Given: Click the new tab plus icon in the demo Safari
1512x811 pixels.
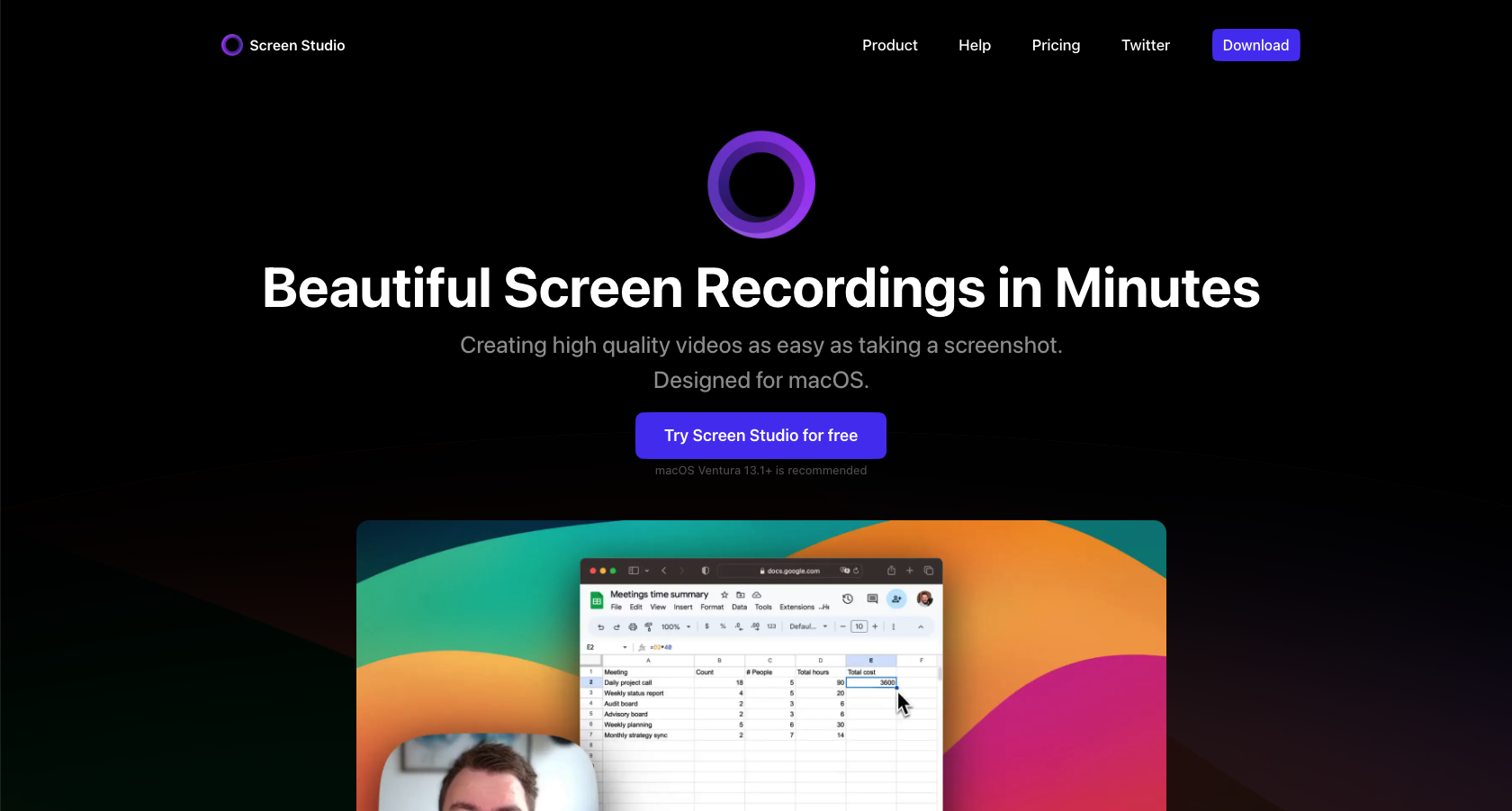Looking at the screenshot, I should [x=910, y=571].
